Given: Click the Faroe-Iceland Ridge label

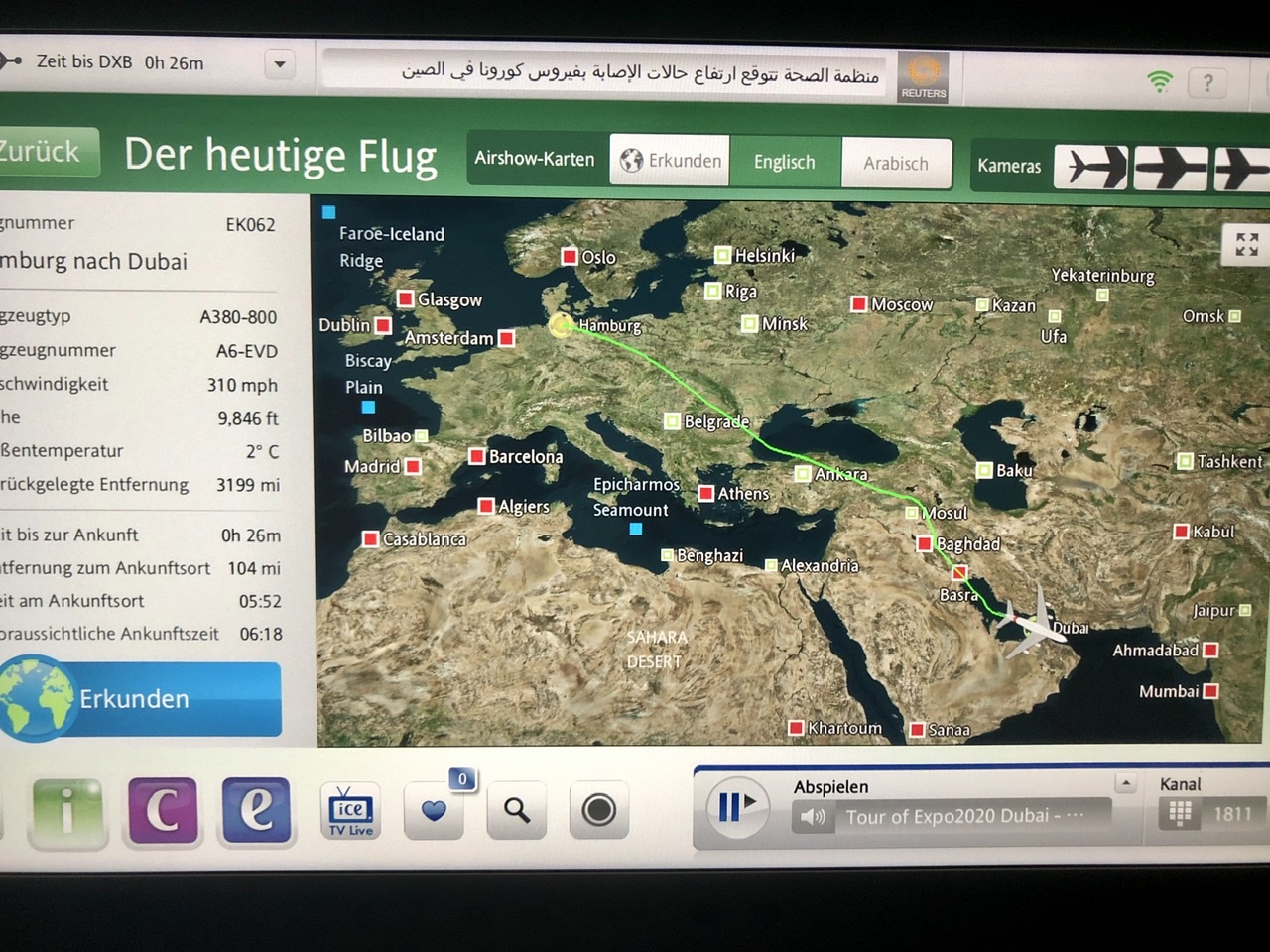Looking at the screenshot, I should pyautogui.click(x=391, y=247).
